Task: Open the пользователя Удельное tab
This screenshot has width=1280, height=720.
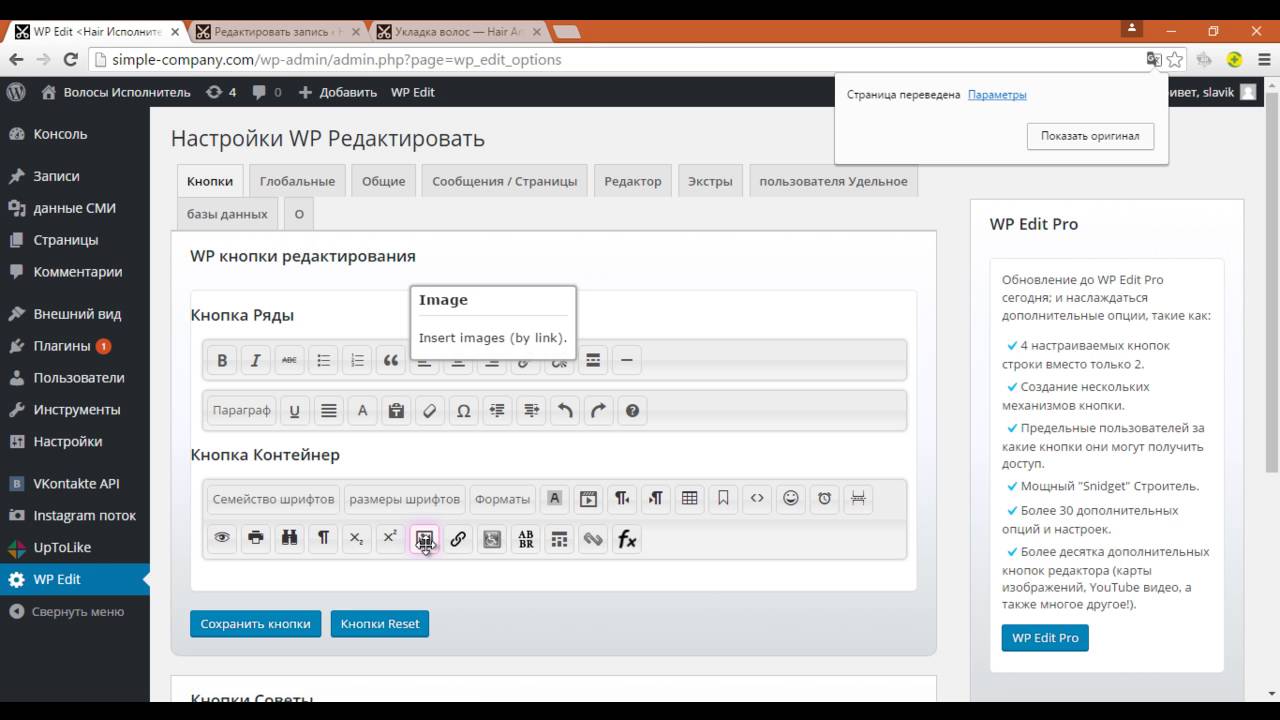Action: [x=833, y=181]
